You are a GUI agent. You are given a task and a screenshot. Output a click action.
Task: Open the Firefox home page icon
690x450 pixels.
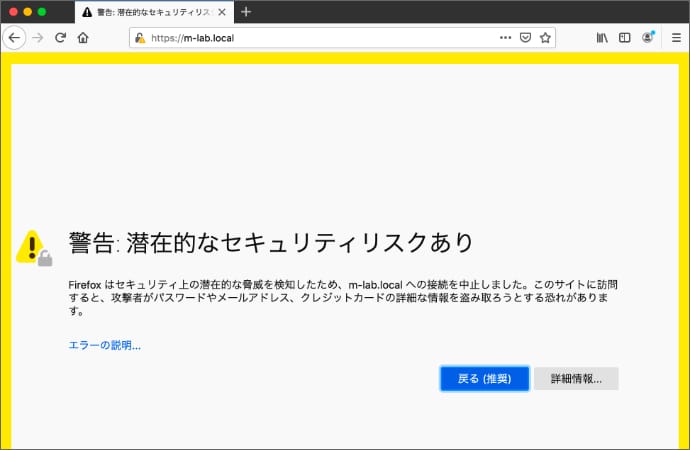83,37
